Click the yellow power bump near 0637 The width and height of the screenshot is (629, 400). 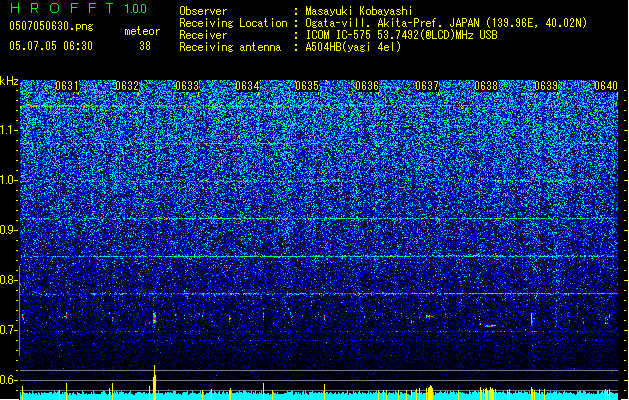click(x=430, y=392)
